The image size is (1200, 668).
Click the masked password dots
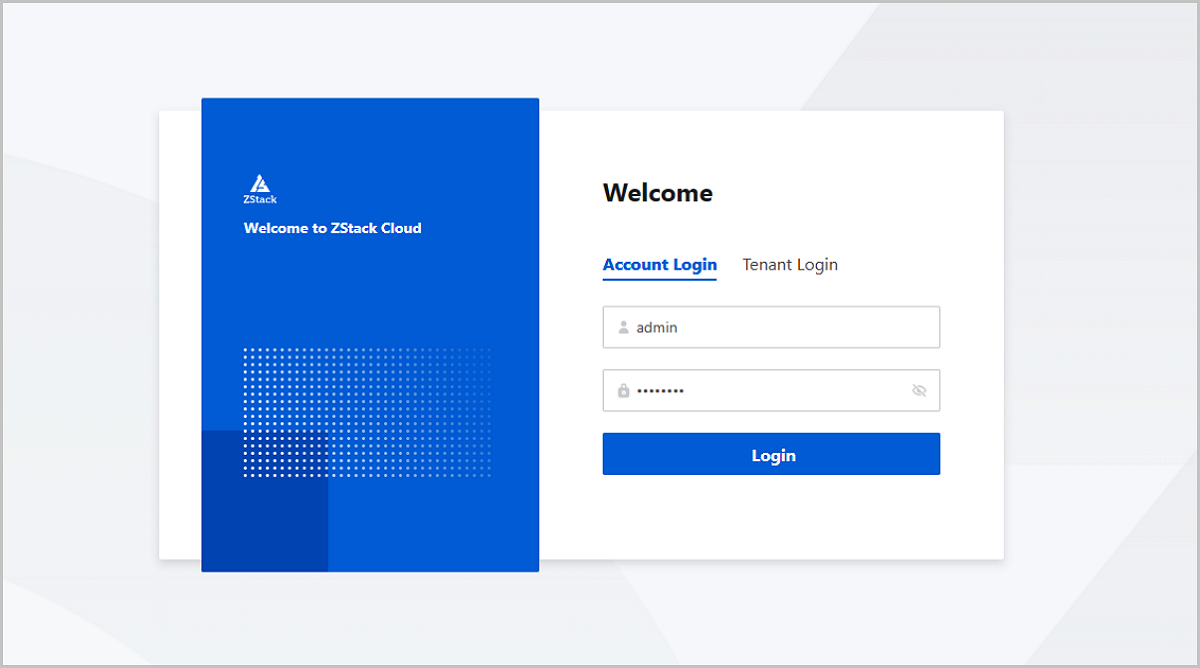coord(660,391)
